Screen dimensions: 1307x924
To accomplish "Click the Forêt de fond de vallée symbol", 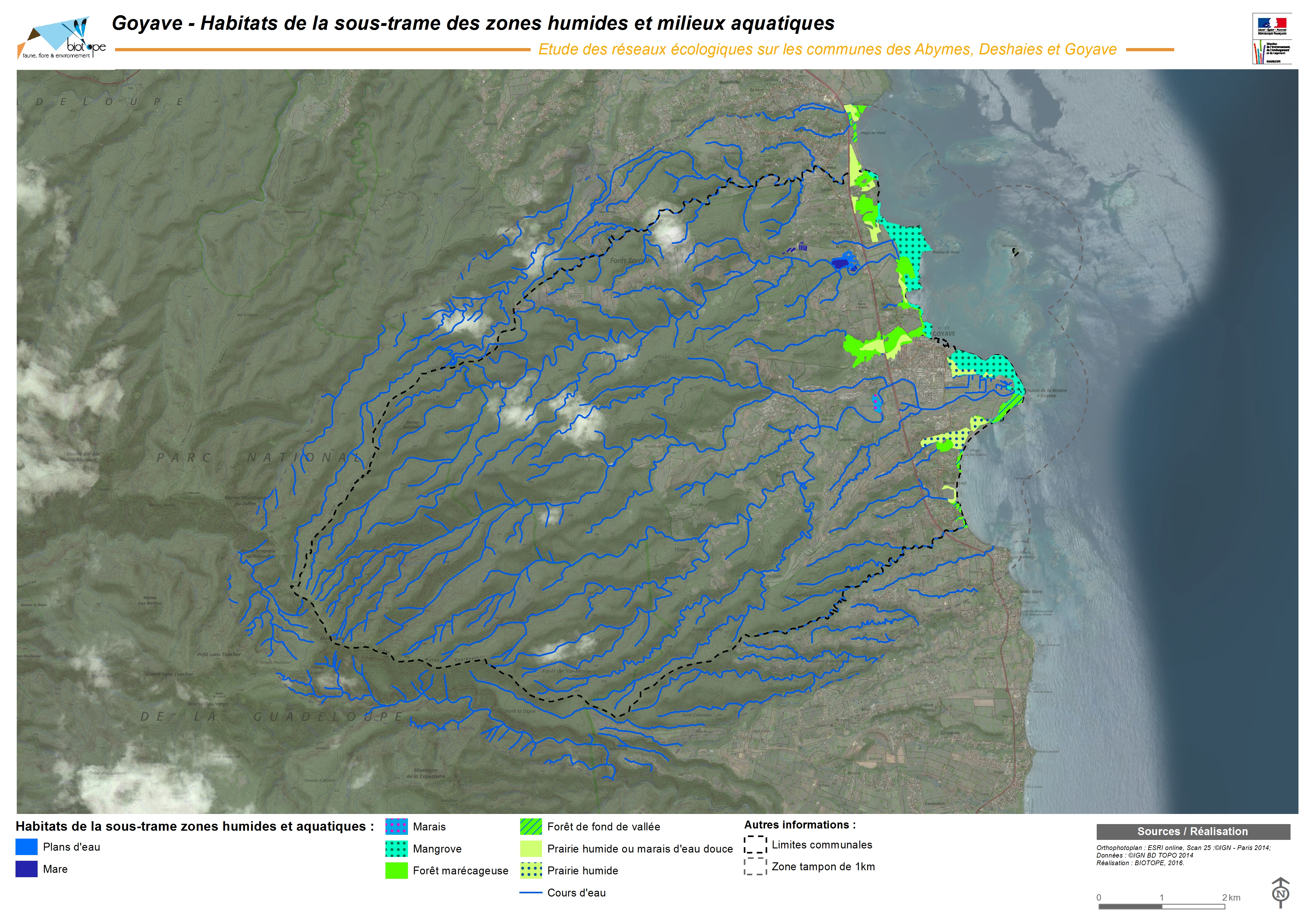I will point(531,827).
